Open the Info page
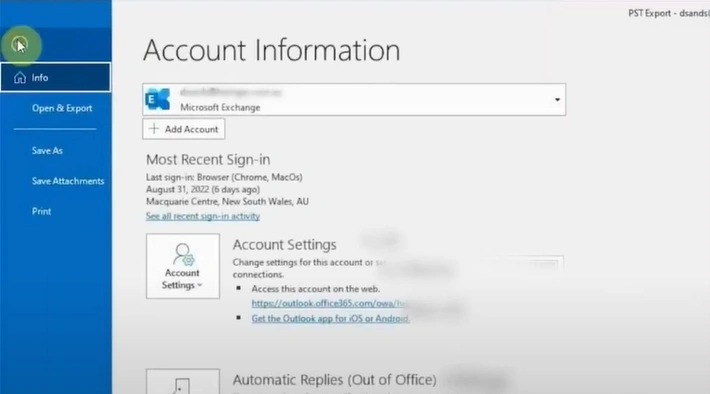Image resolution: width=710 pixels, height=394 pixels. tap(55, 77)
